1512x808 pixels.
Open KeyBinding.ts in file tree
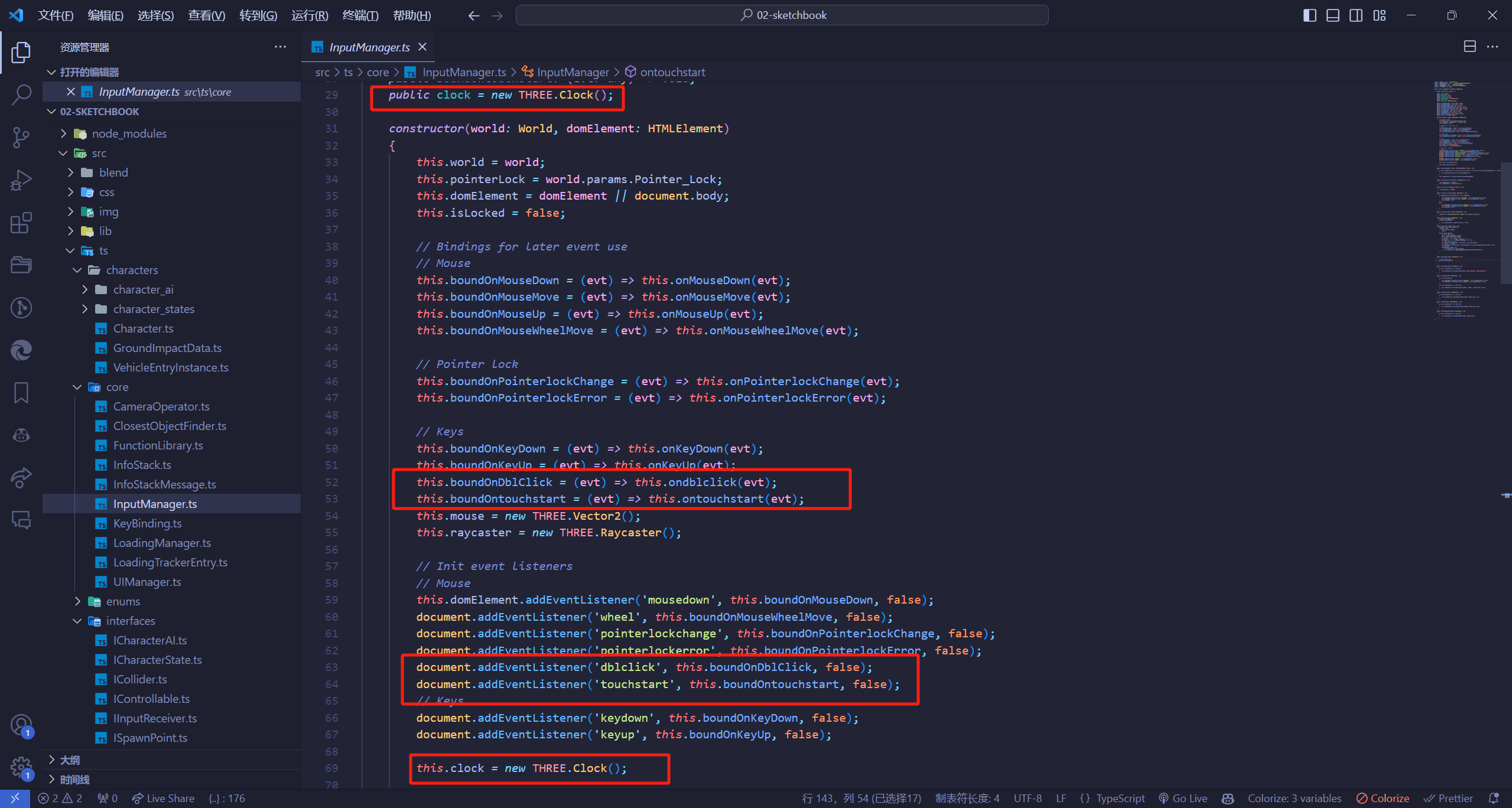pyautogui.click(x=171, y=523)
